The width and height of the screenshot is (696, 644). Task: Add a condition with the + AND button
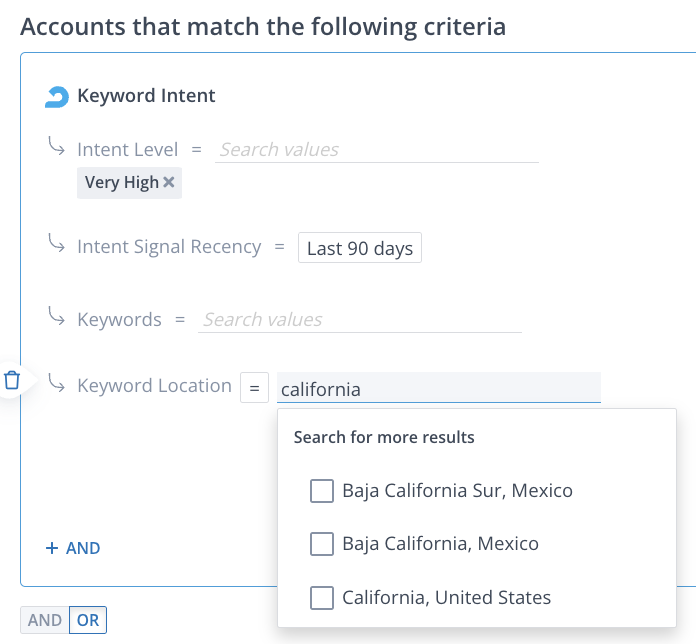click(73, 548)
